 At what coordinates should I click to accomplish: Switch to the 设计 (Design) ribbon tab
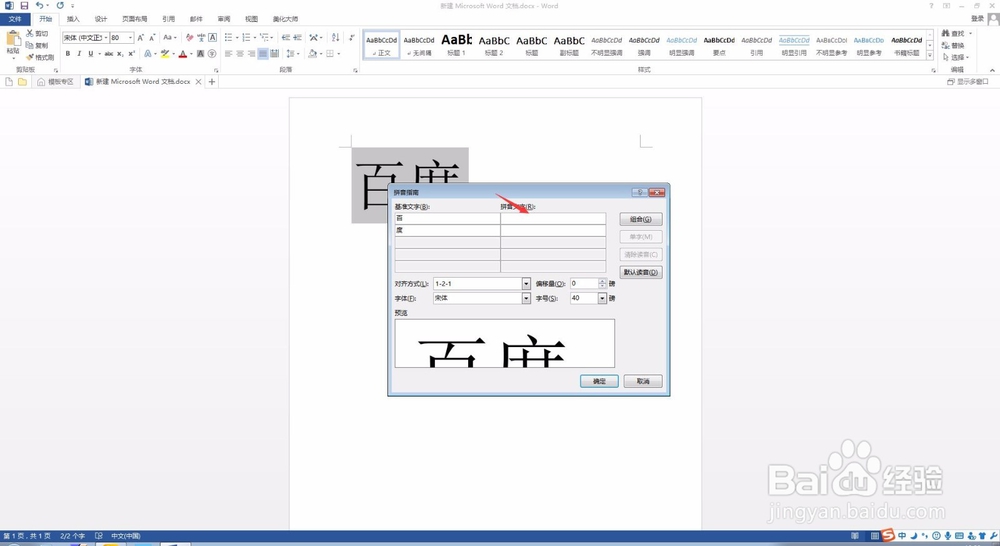(101, 19)
